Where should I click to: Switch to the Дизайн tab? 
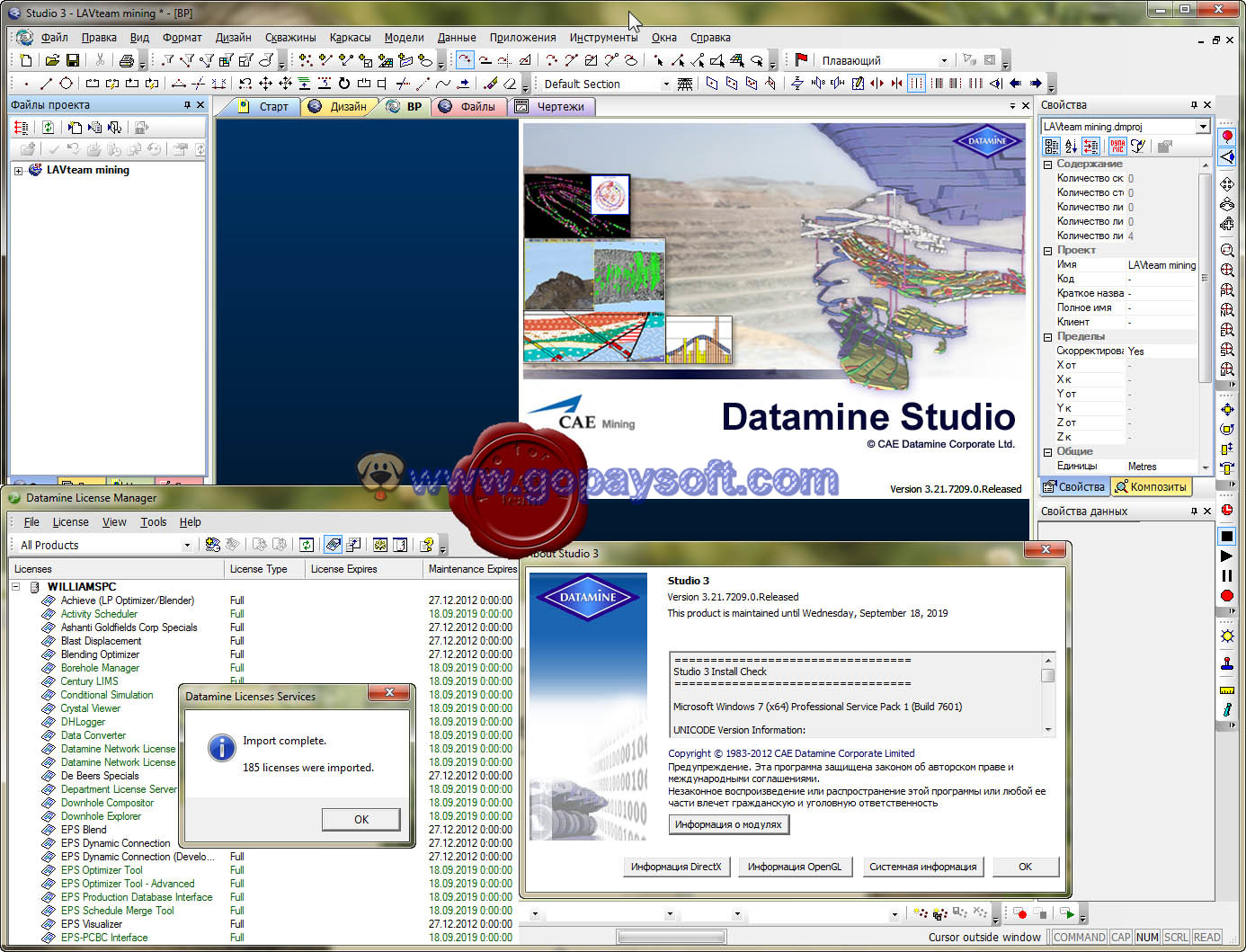pyautogui.click(x=349, y=106)
